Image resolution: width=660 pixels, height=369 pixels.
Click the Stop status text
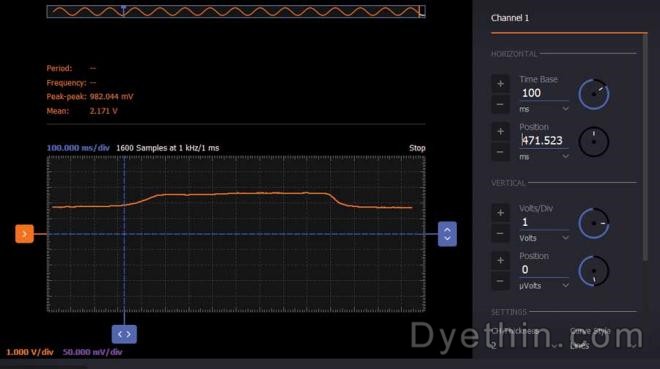pos(417,148)
